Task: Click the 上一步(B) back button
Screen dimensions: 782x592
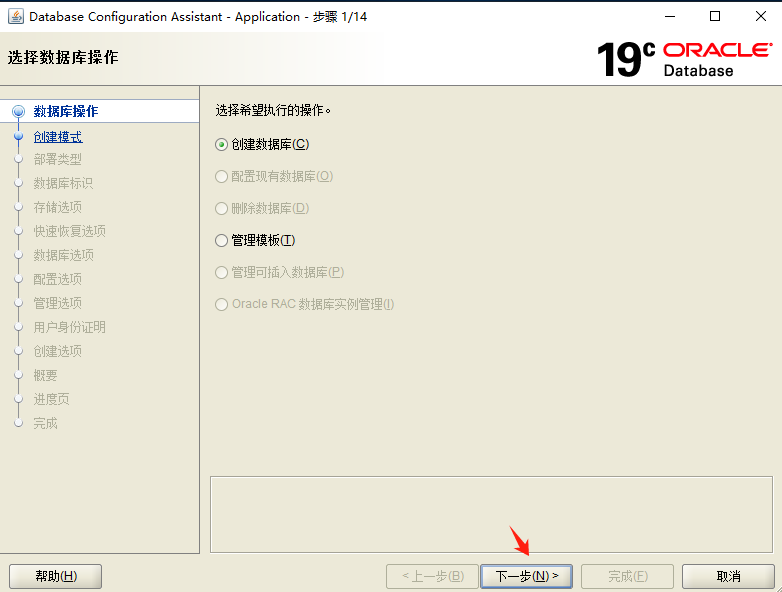Action: (432, 577)
